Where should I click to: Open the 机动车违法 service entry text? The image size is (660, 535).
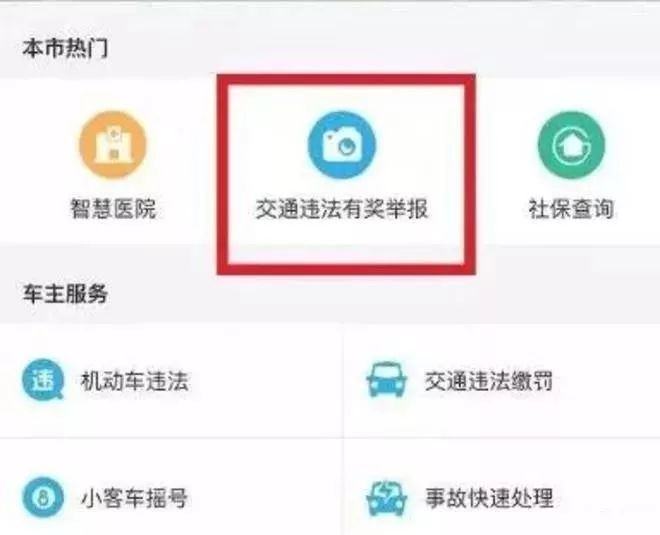(x=134, y=381)
